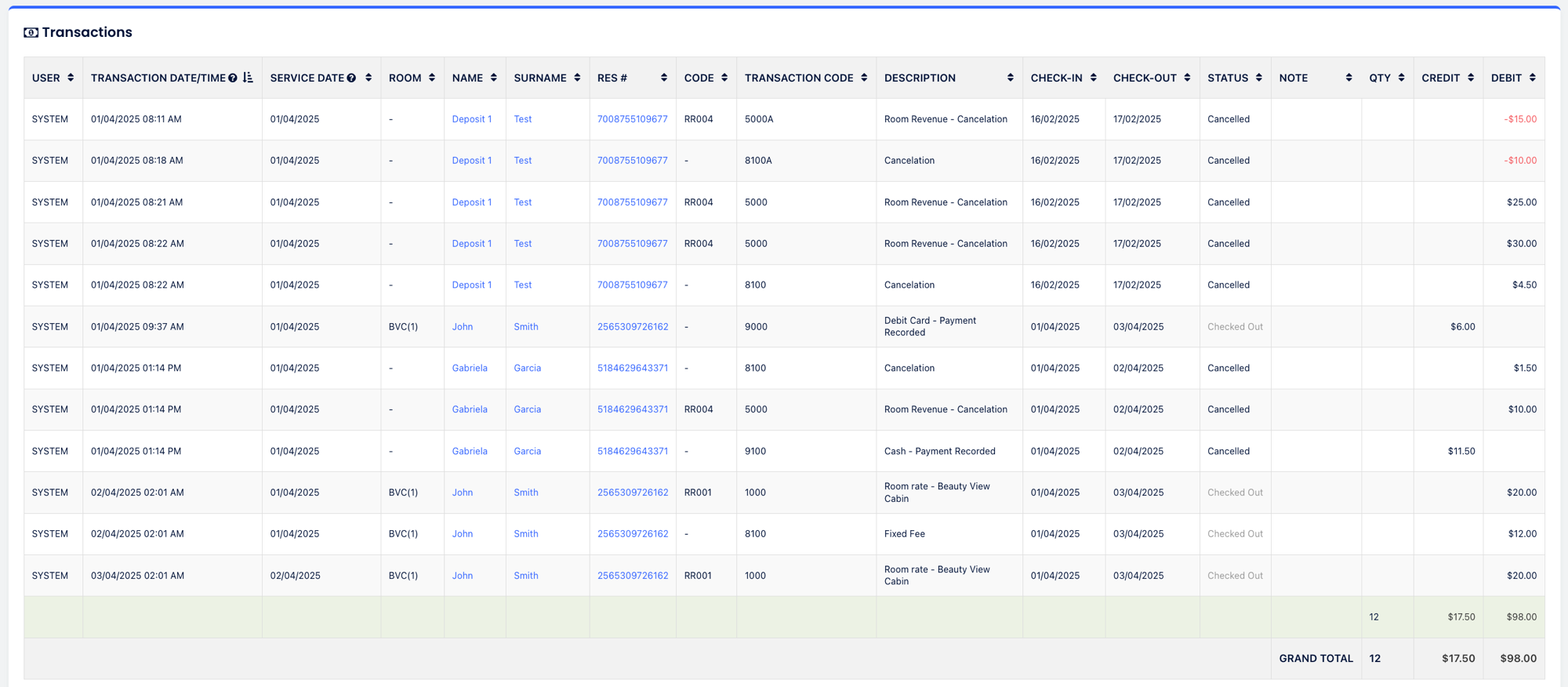Image resolution: width=1568 pixels, height=687 pixels.
Task: Sort by Res # column arrows
Action: click(663, 78)
